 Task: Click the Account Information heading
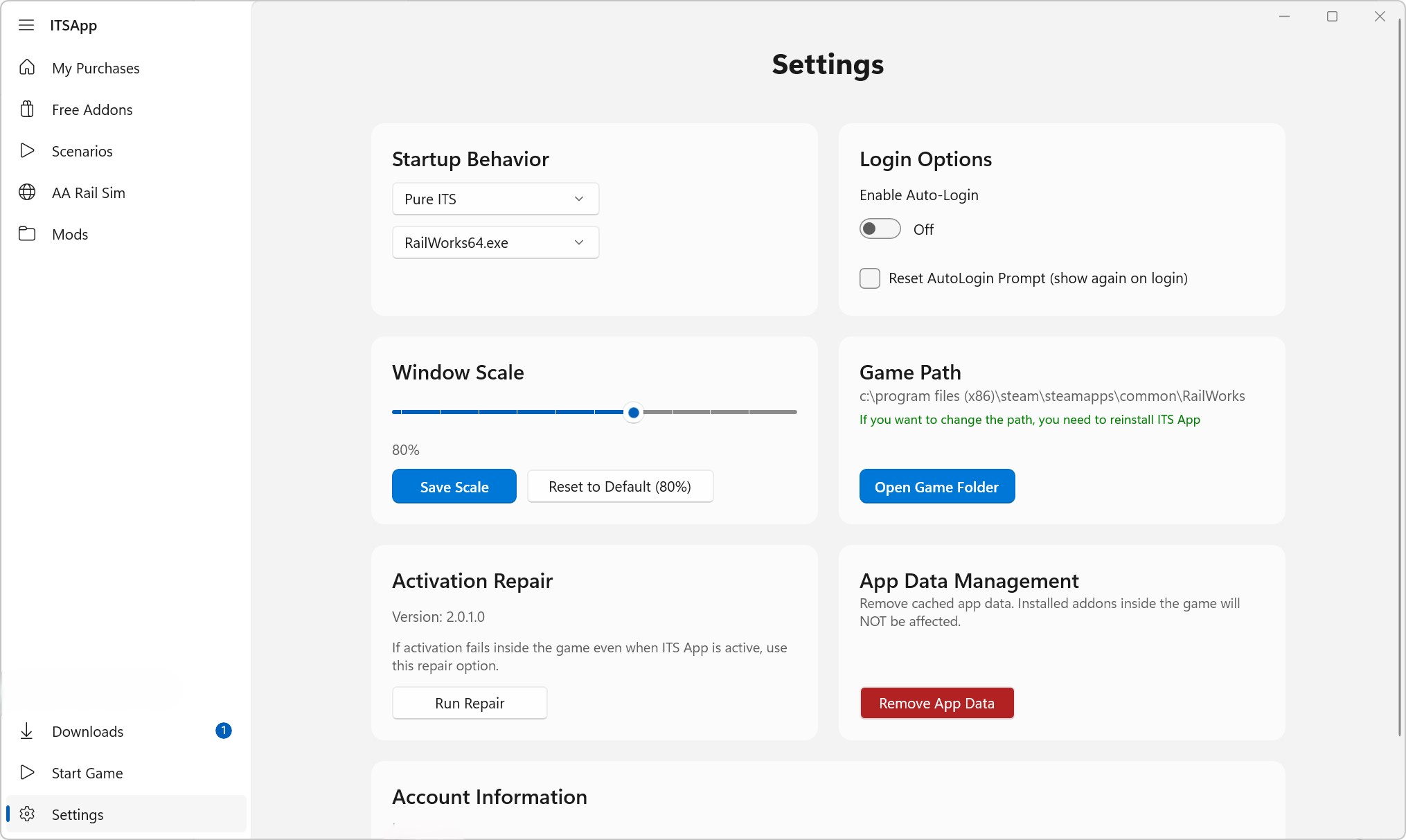pos(490,796)
